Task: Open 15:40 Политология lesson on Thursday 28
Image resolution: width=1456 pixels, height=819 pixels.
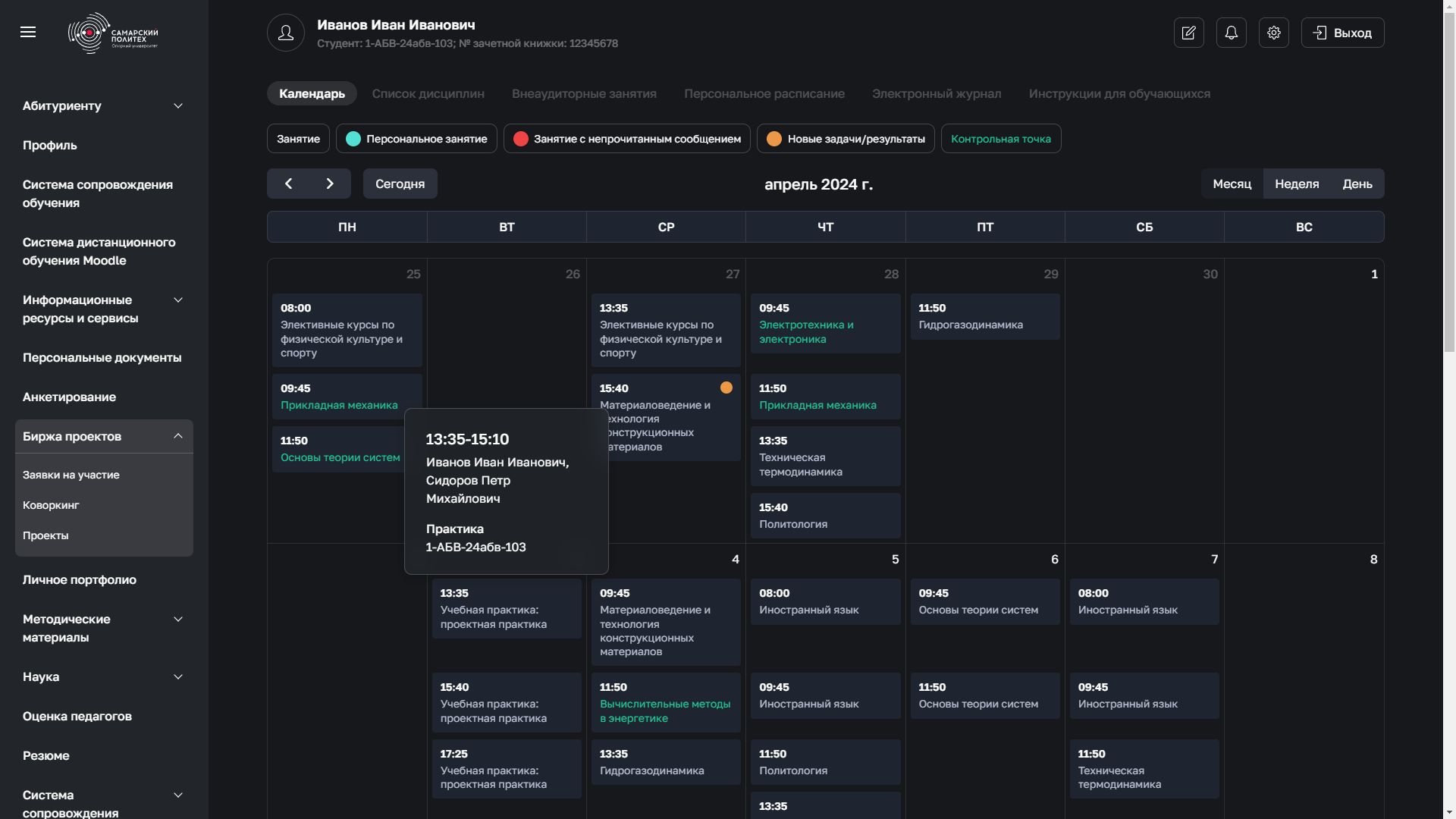Action: 826,516
